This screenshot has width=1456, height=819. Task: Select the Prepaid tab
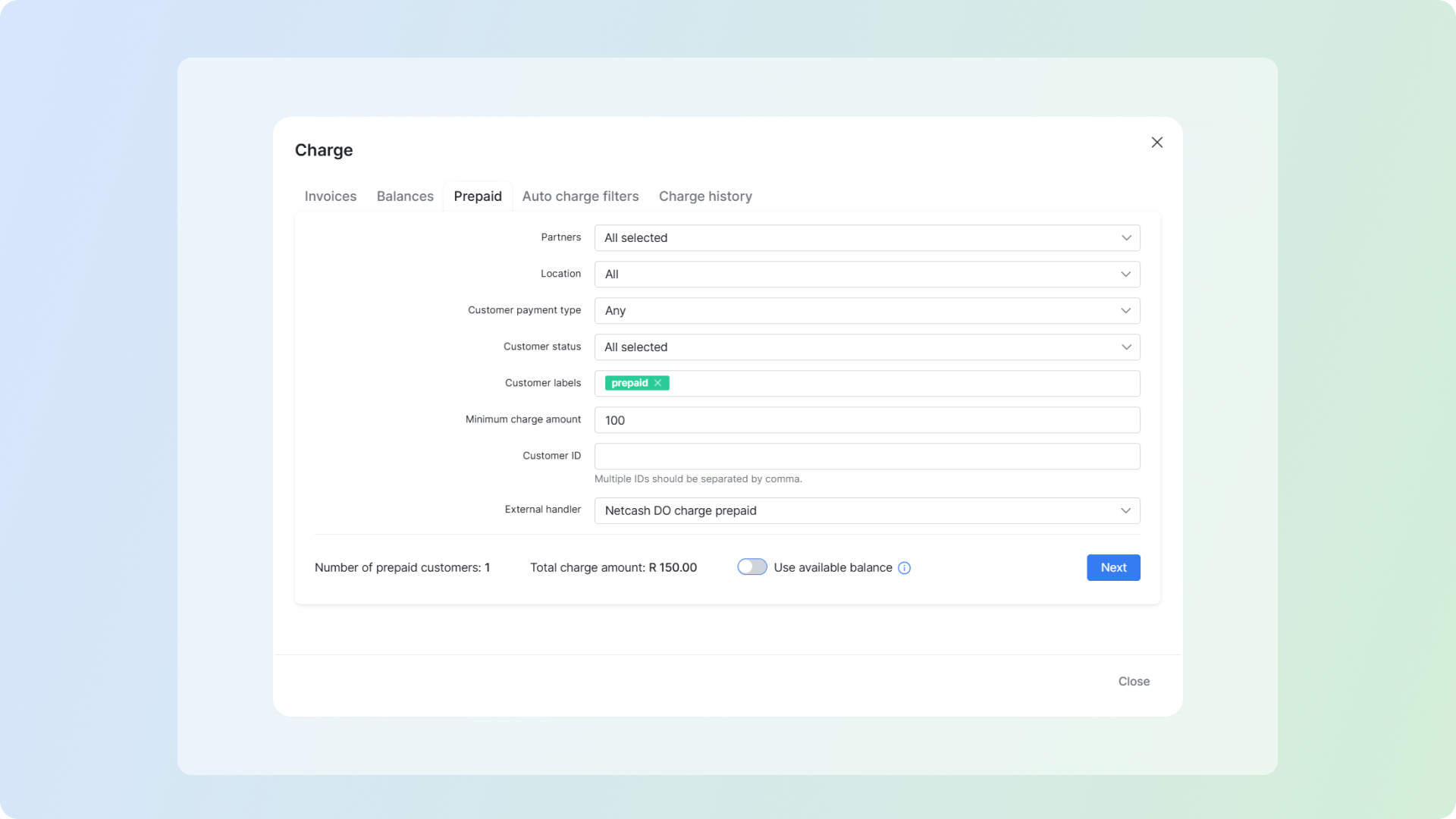pyautogui.click(x=477, y=196)
